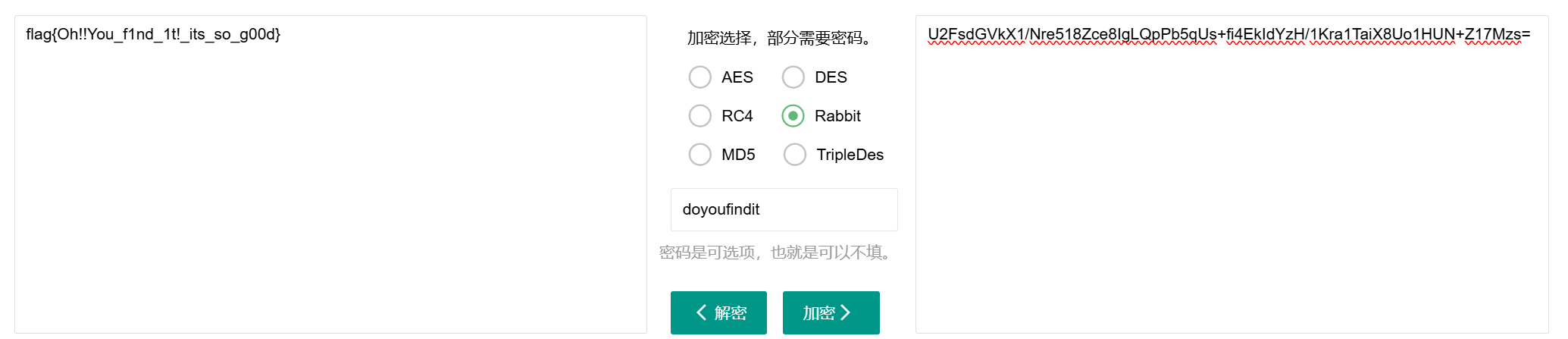Click the DES text label
The image size is (1568, 339).
pyautogui.click(x=831, y=77)
